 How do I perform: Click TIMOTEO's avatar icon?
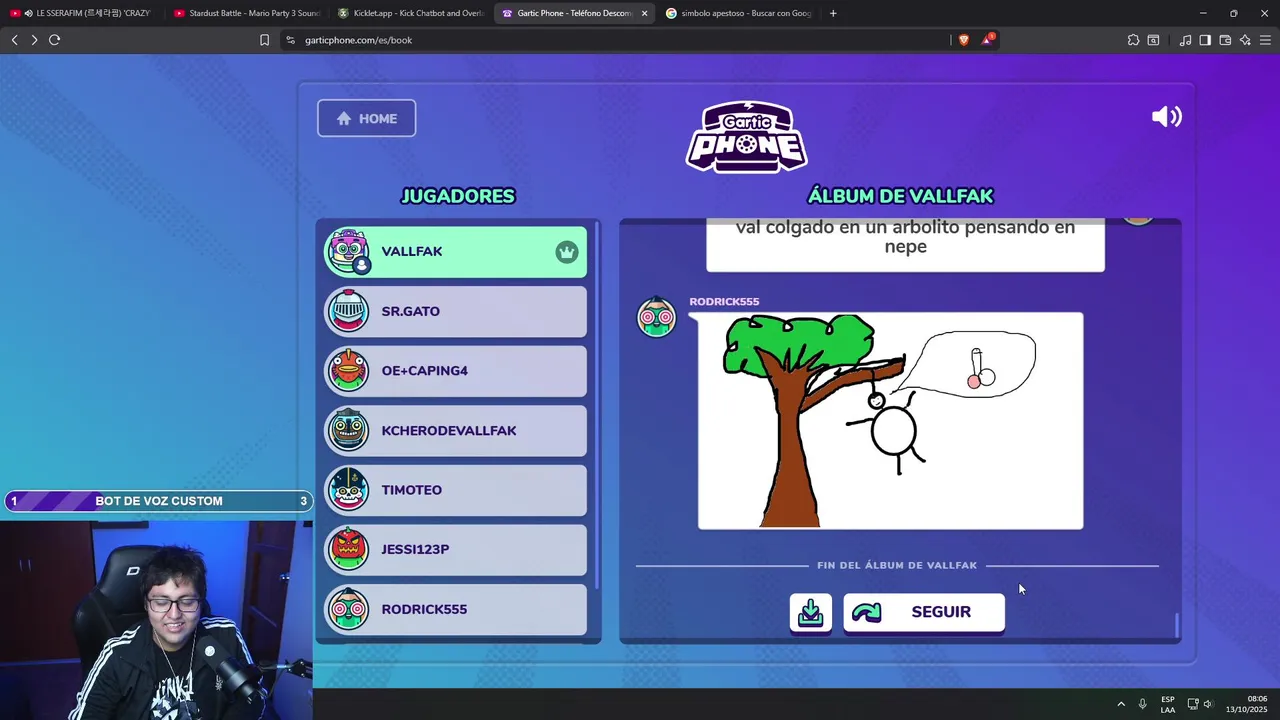[x=348, y=490]
